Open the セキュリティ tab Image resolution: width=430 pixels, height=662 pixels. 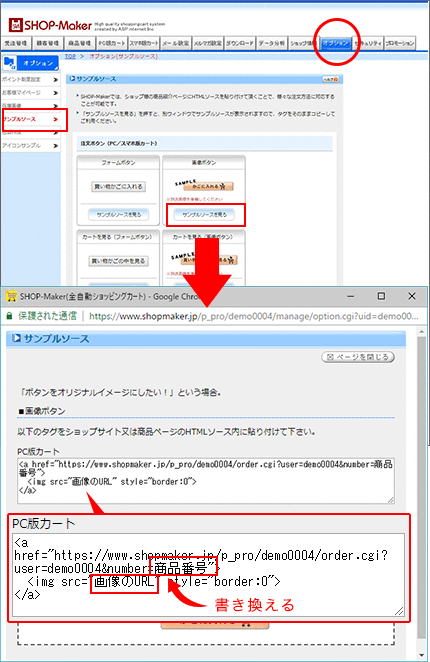point(368,43)
